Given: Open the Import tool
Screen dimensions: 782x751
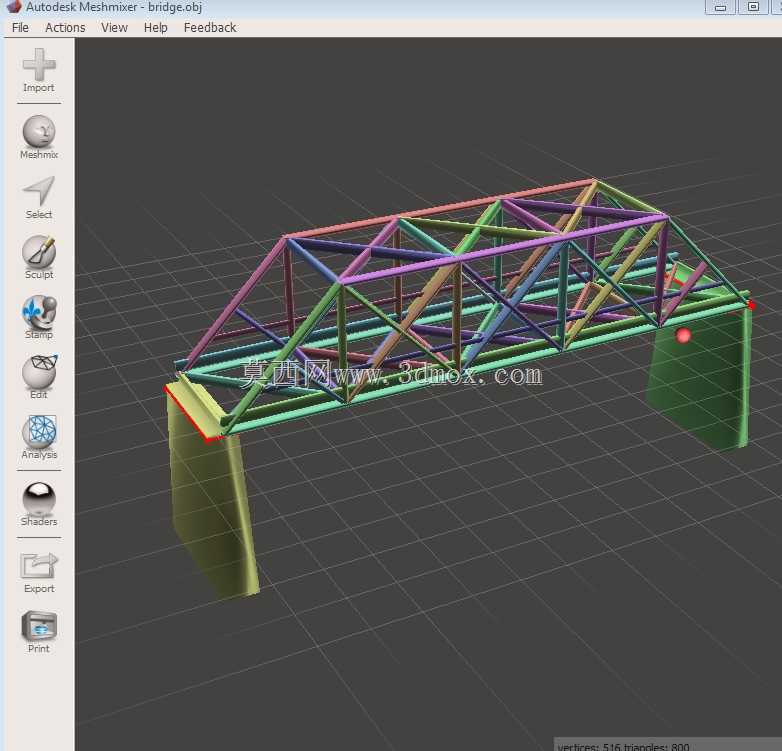Looking at the screenshot, I should 39,70.
